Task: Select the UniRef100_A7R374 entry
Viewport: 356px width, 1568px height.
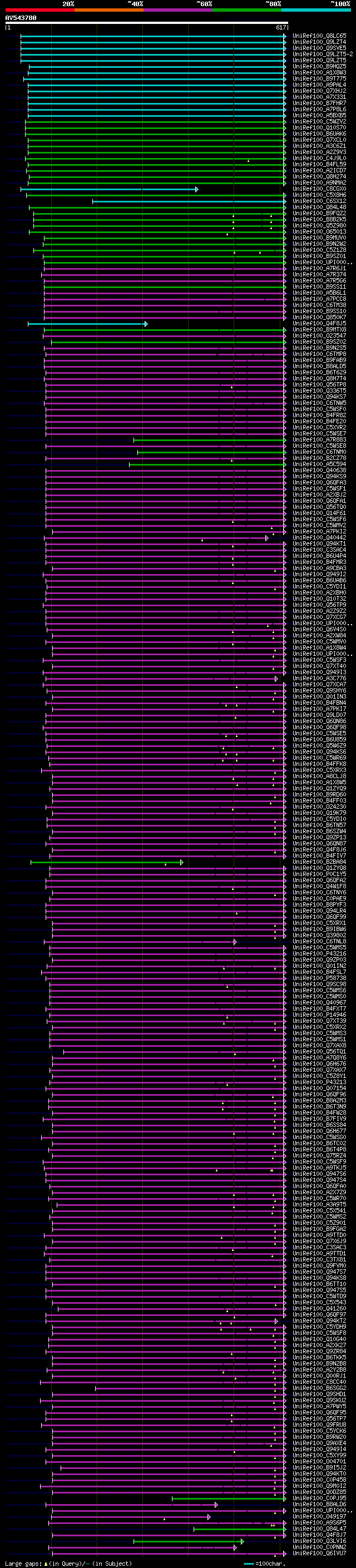Action: click(319, 275)
